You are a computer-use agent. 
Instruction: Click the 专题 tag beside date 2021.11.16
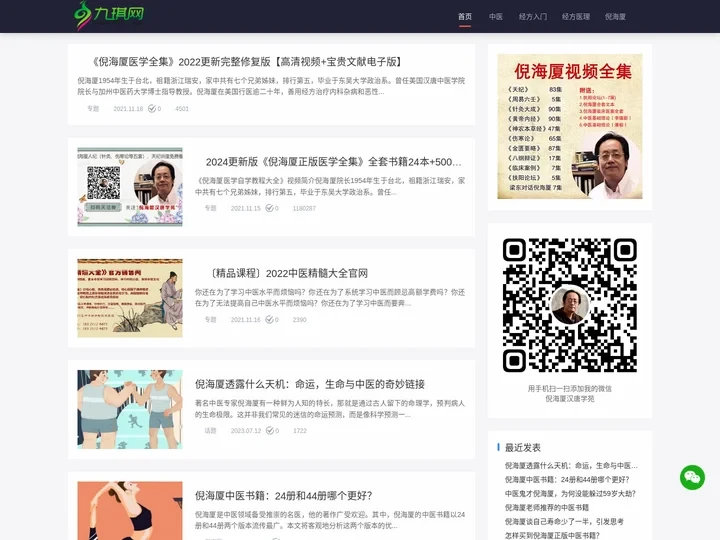[211, 320]
